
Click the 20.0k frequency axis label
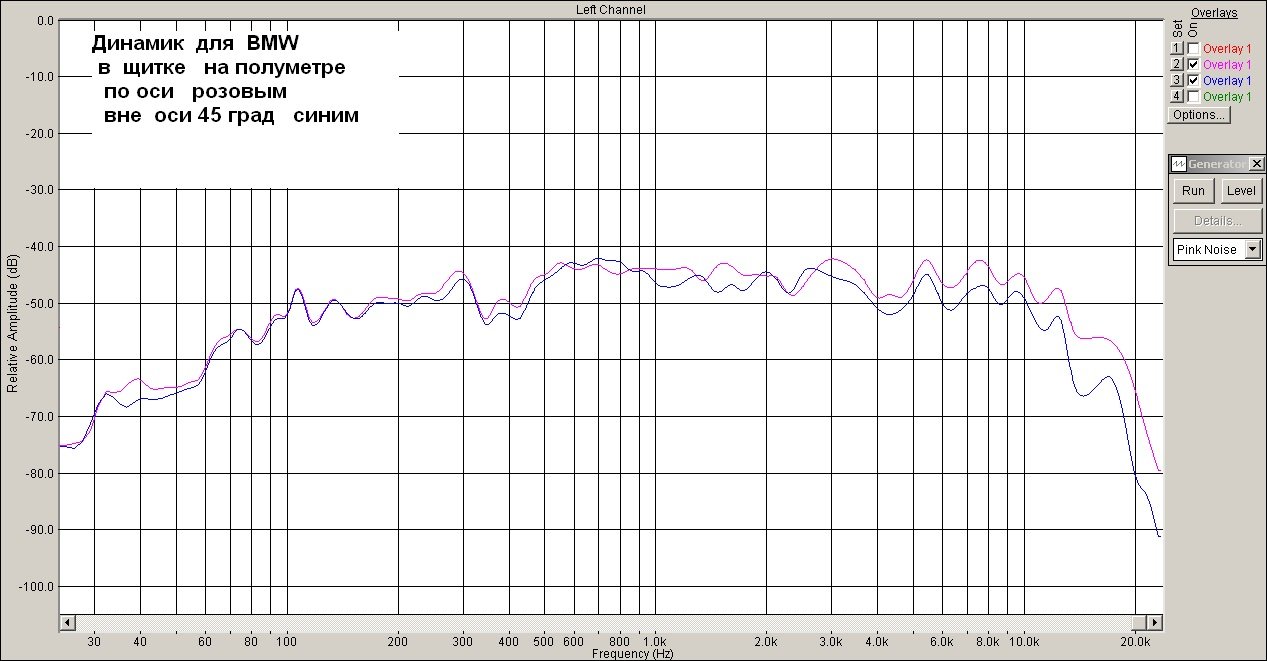(x=1134, y=641)
